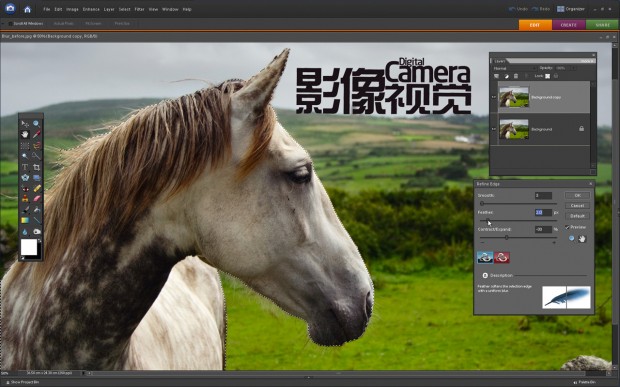Click the Home icon in the top bar
This screenshot has width=620, height=387.
(27, 9)
